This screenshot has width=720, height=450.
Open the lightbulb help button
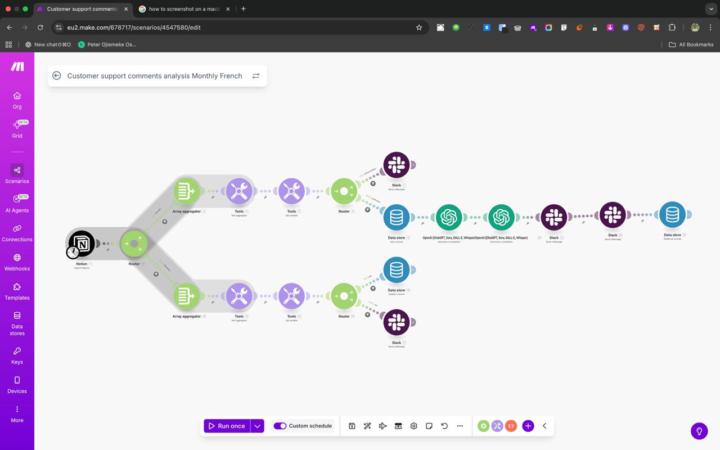coord(699,431)
